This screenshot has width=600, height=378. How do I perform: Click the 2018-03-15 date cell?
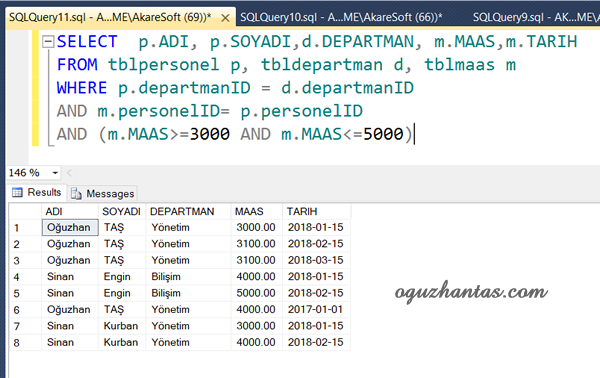pos(316,260)
